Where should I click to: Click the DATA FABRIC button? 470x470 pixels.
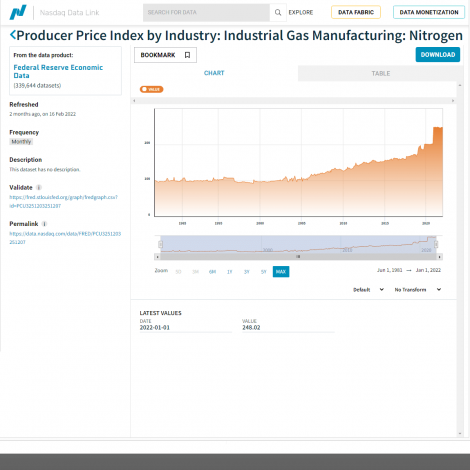coord(356,12)
